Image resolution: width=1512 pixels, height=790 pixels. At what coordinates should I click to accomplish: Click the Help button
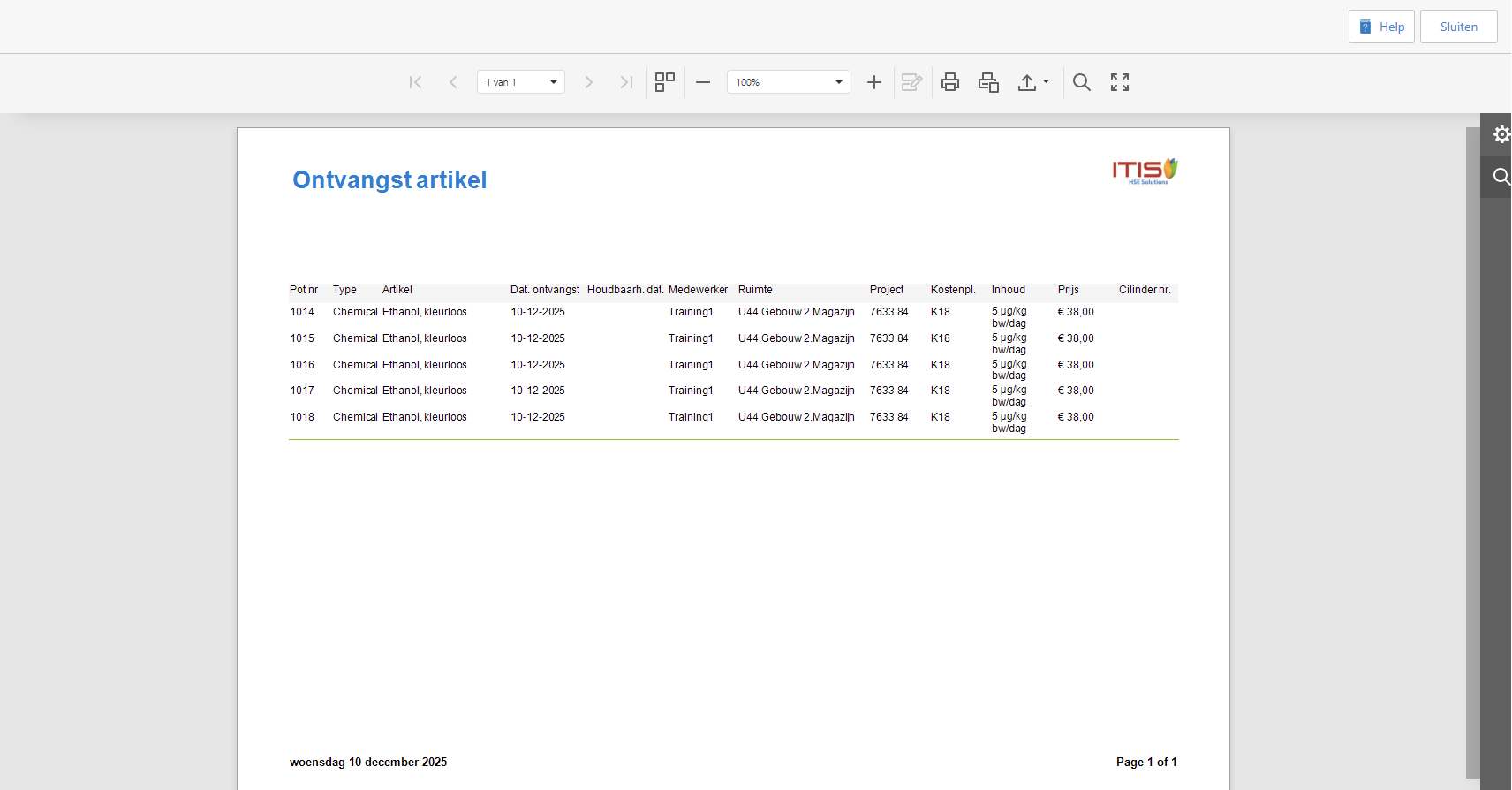(1381, 27)
